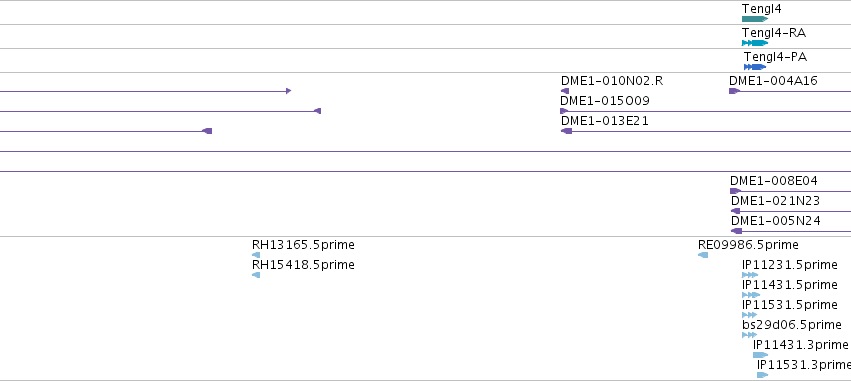Select the DME1-004A16 start arrow
851x381 pixels.
point(734,91)
